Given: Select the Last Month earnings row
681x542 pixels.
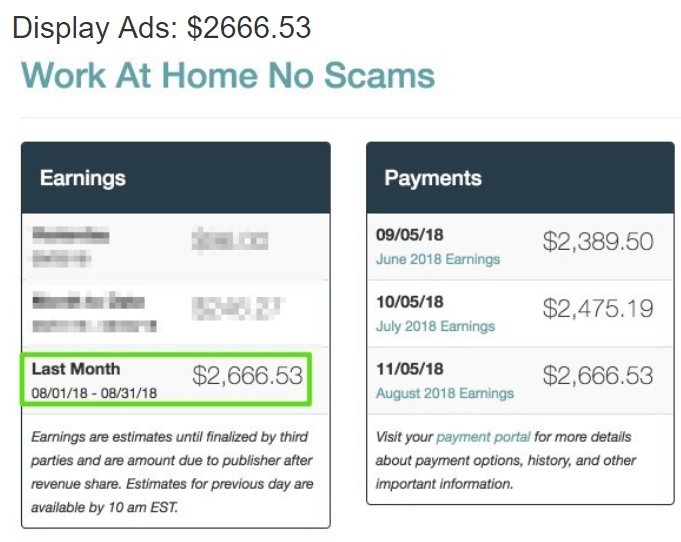Looking at the screenshot, I should [166, 379].
